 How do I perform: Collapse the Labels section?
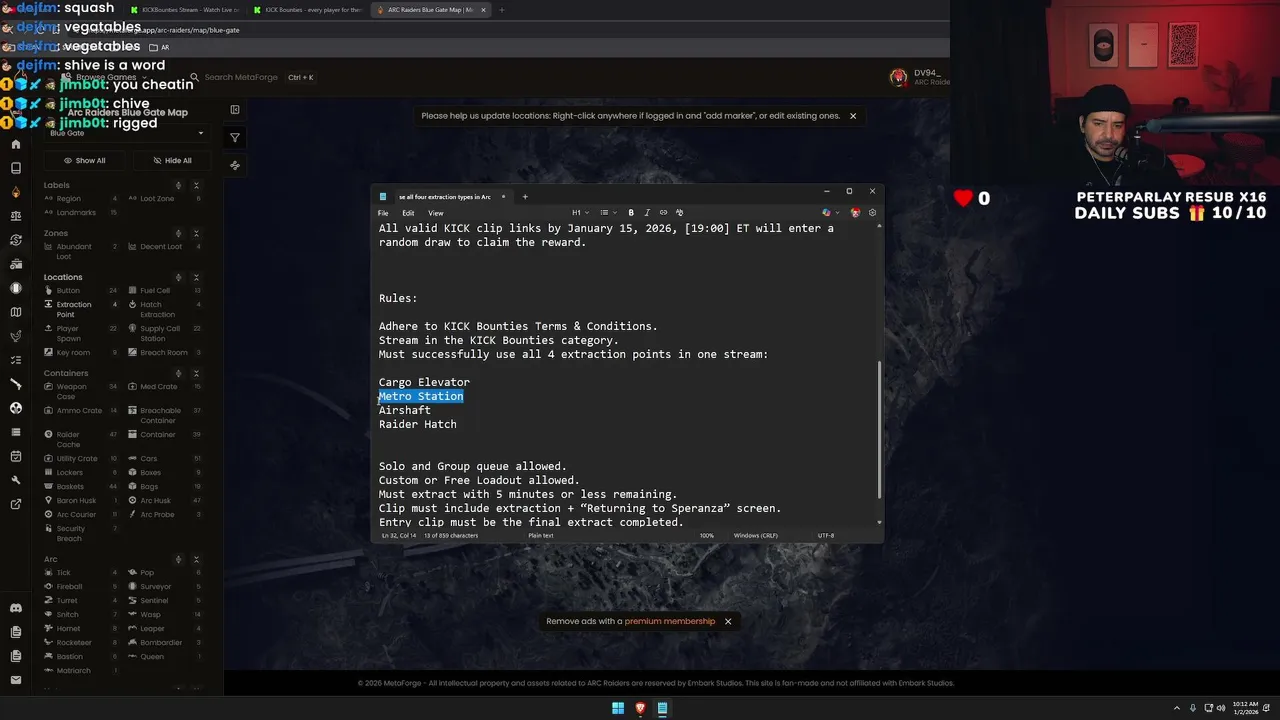(x=196, y=186)
